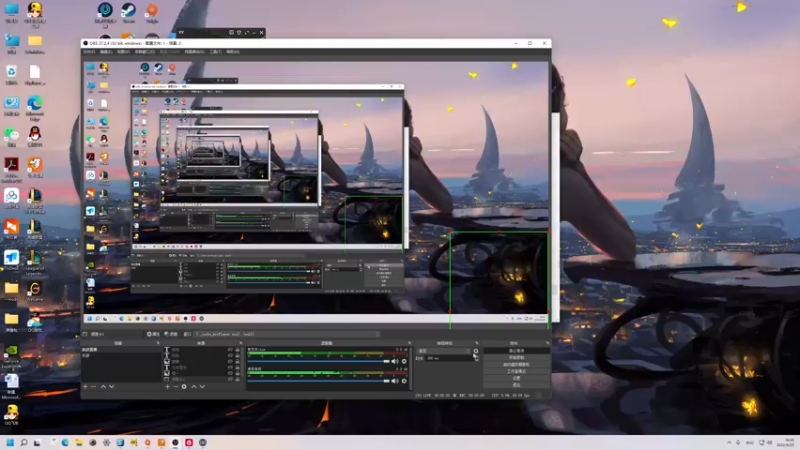
Task: Pop out the Audio Mixer dock panel
Action: tap(409, 343)
